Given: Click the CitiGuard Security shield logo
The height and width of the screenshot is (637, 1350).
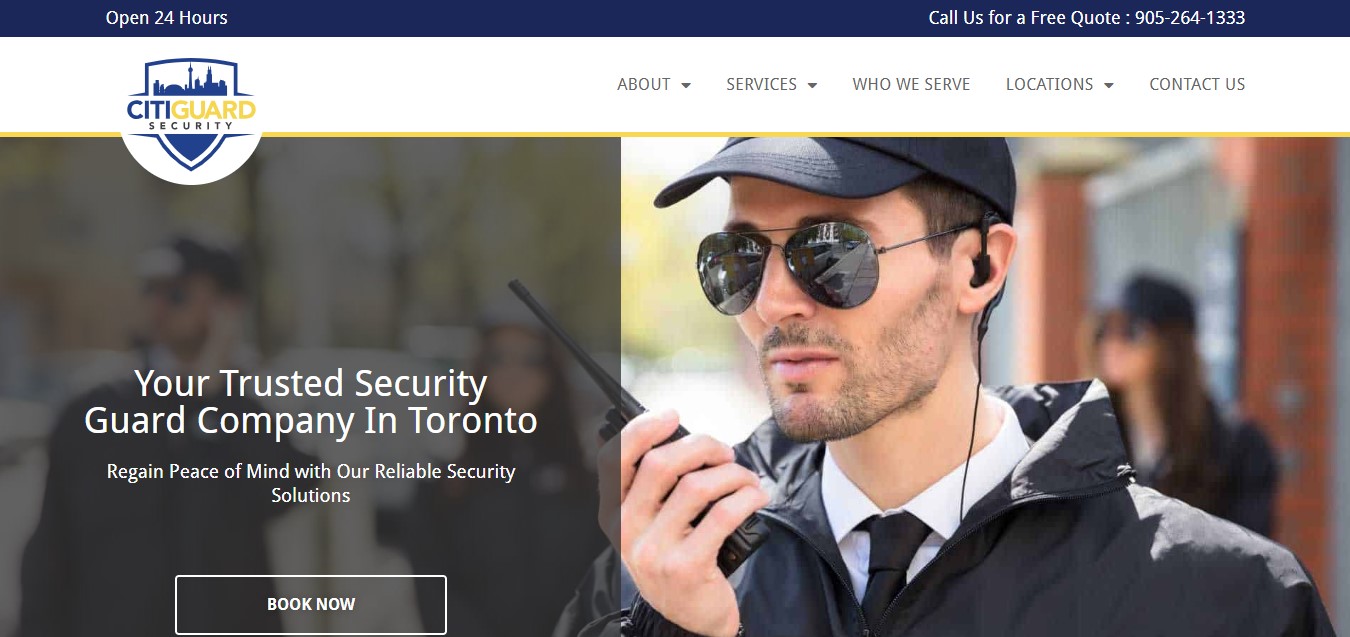Looking at the screenshot, I should coord(191,115).
